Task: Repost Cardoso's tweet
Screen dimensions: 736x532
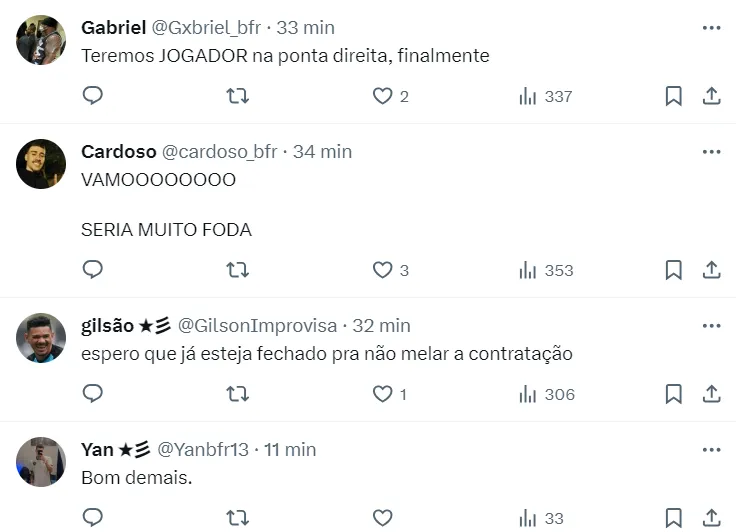Action: click(x=237, y=270)
